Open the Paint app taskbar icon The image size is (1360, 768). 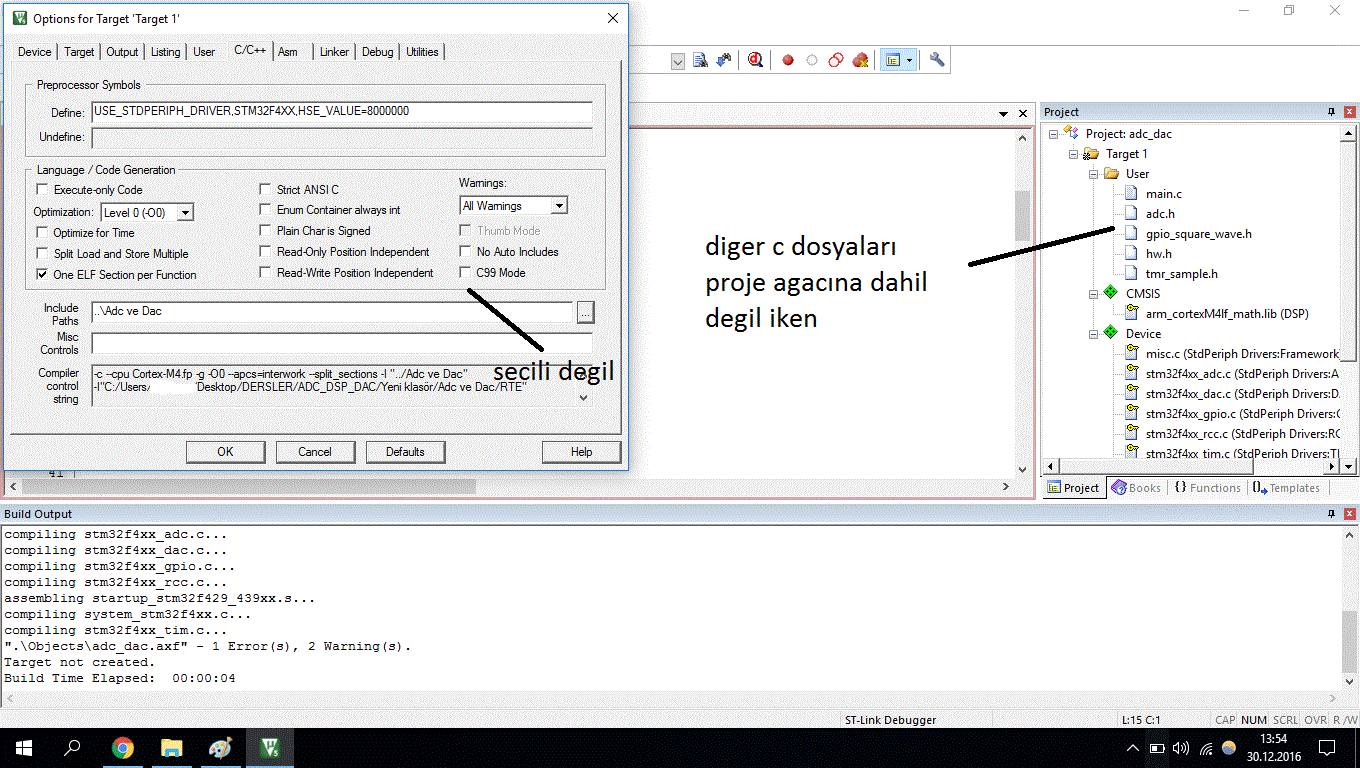[x=220, y=748]
